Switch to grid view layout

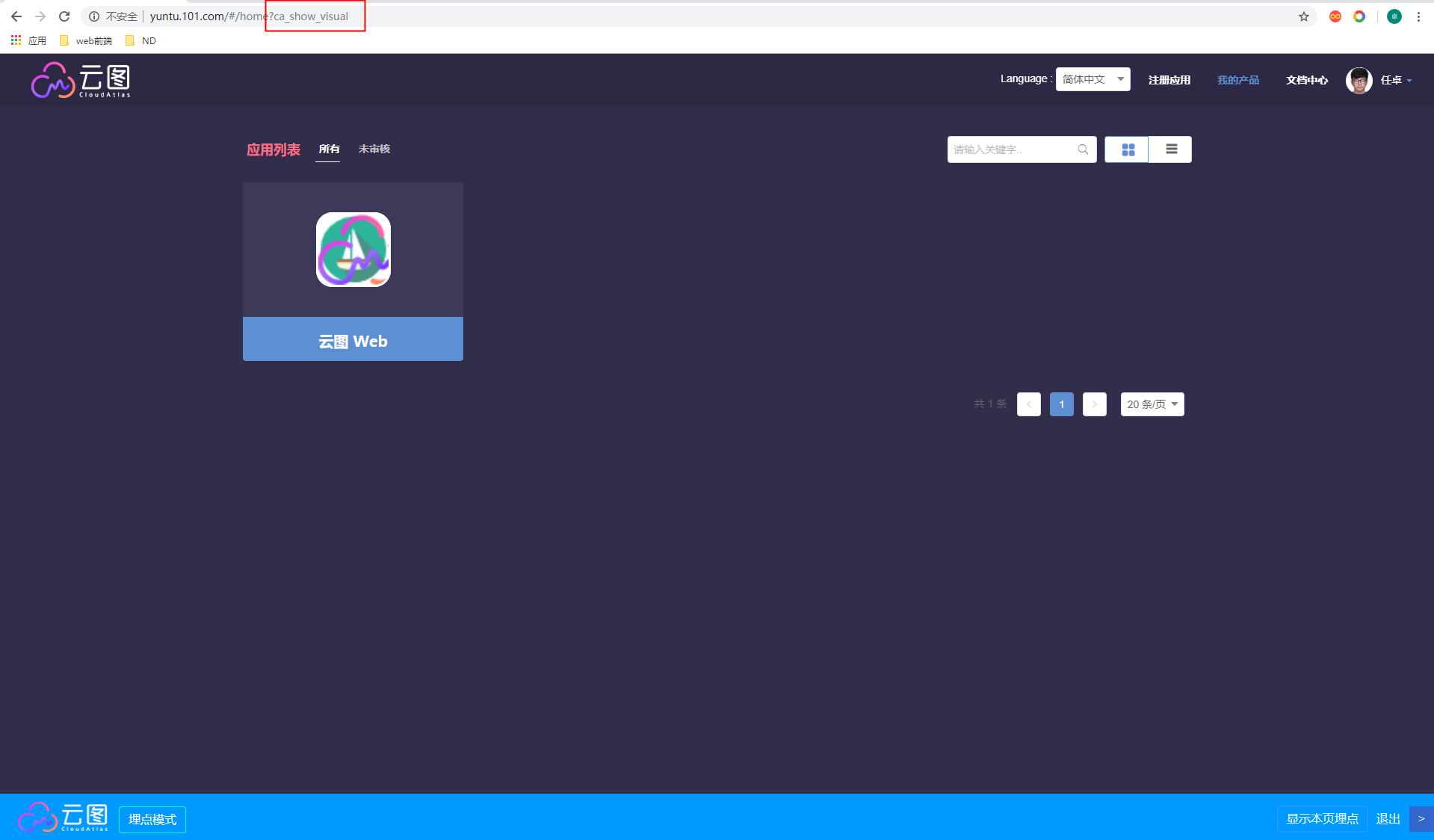[1127, 149]
